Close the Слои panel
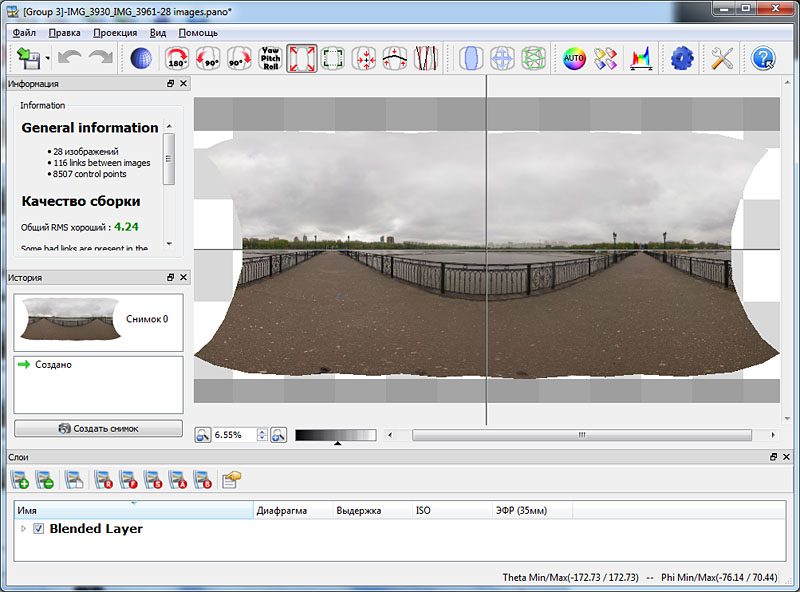The image size is (800, 592). (786, 457)
